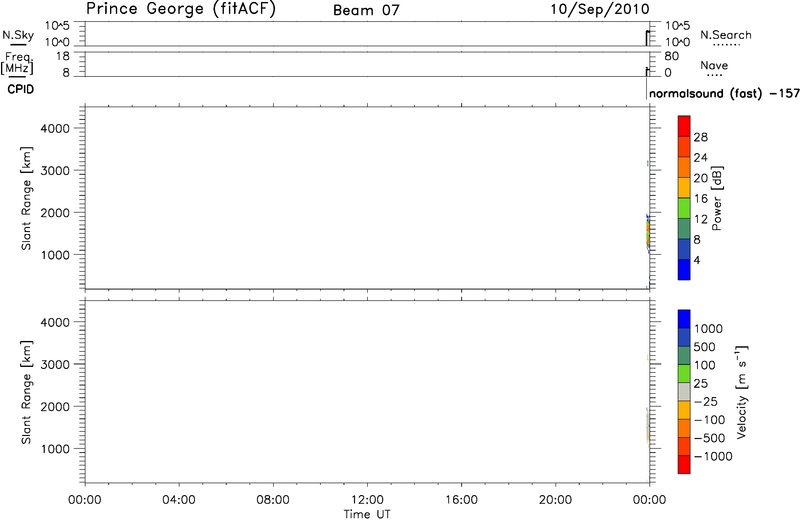Click the 'Slant Range [km]' label of velocity panel

coord(27,392)
